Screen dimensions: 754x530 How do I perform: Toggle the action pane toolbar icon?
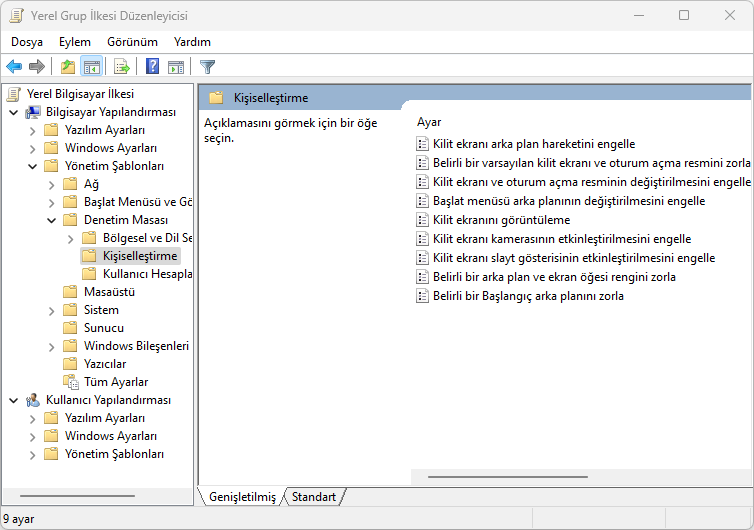click(176, 66)
